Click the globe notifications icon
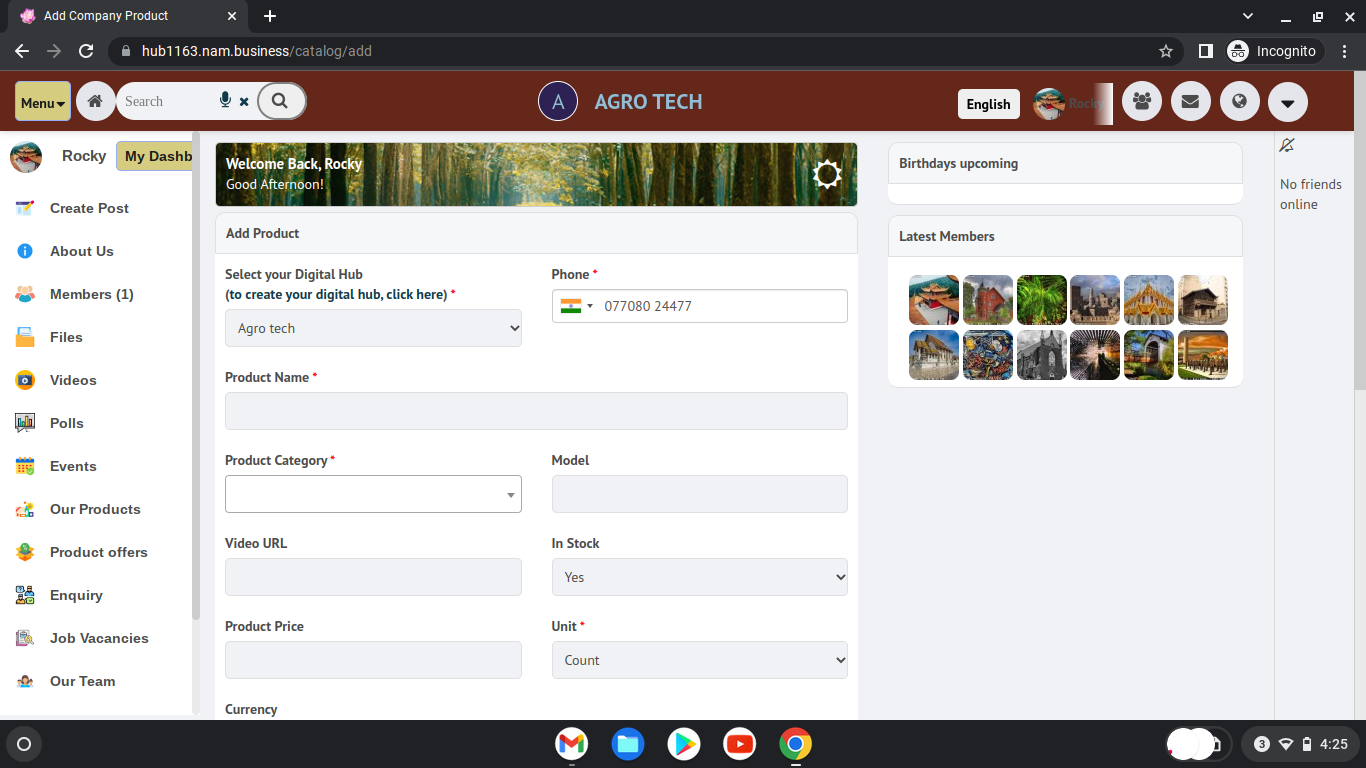 tap(1239, 101)
